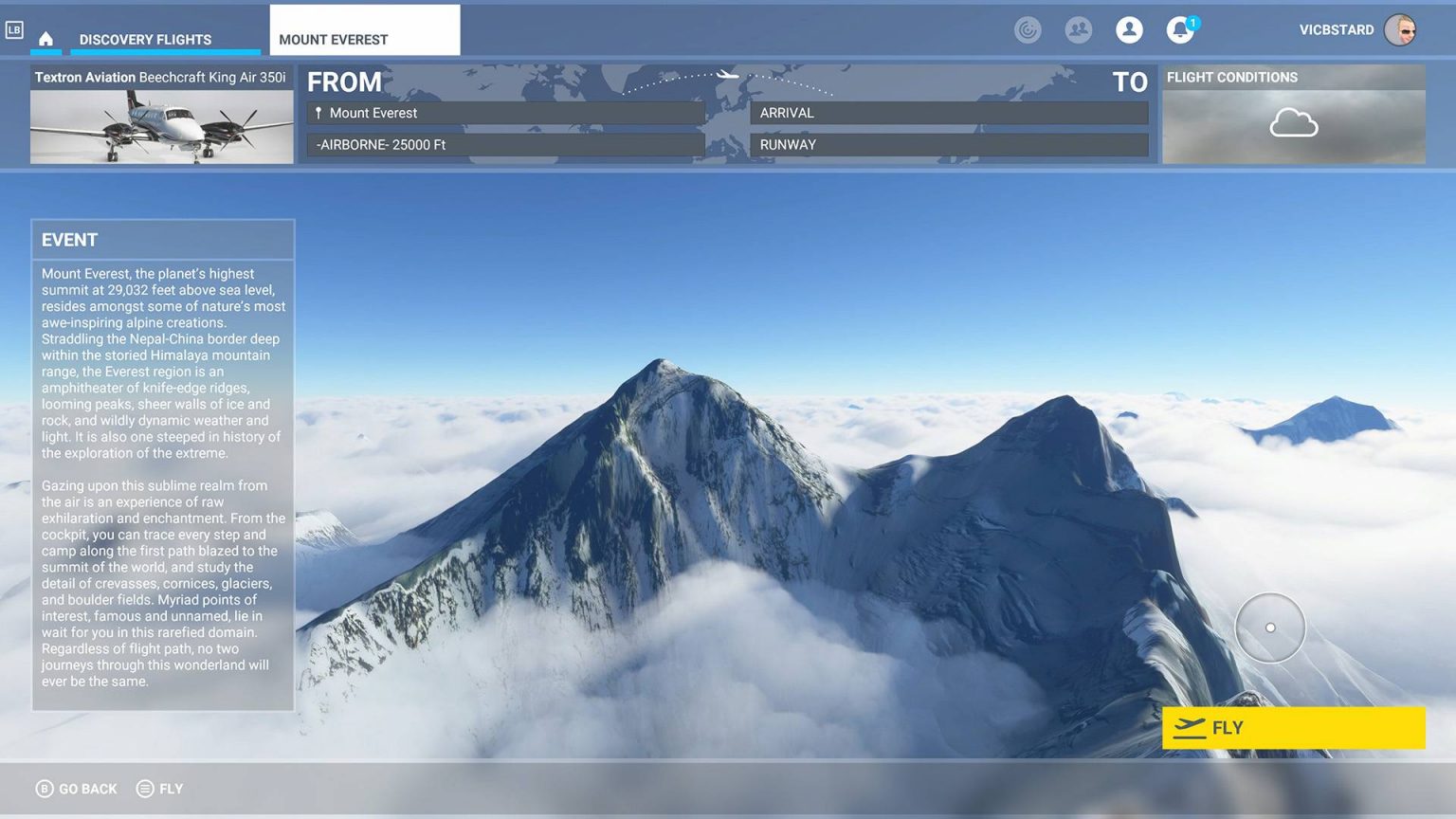
Task: Click the cloud weather icon
Action: click(x=1294, y=123)
